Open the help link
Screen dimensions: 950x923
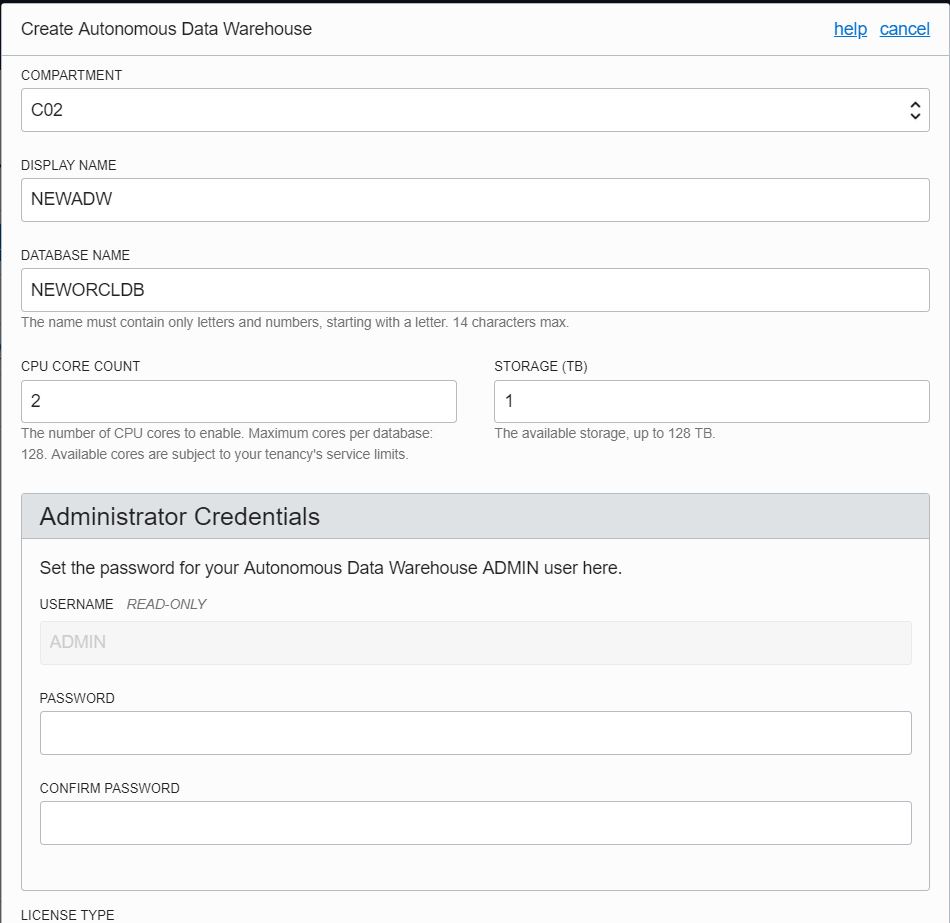[850, 29]
